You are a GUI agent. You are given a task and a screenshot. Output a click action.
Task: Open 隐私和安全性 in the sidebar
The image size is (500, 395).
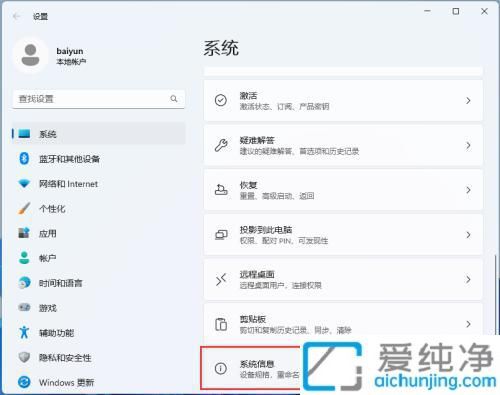click(99, 357)
